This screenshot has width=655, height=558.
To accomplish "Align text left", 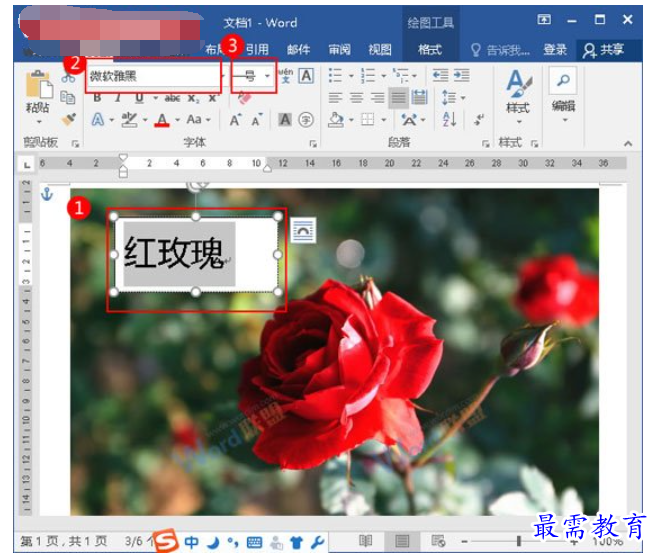I will tap(335, 98).
